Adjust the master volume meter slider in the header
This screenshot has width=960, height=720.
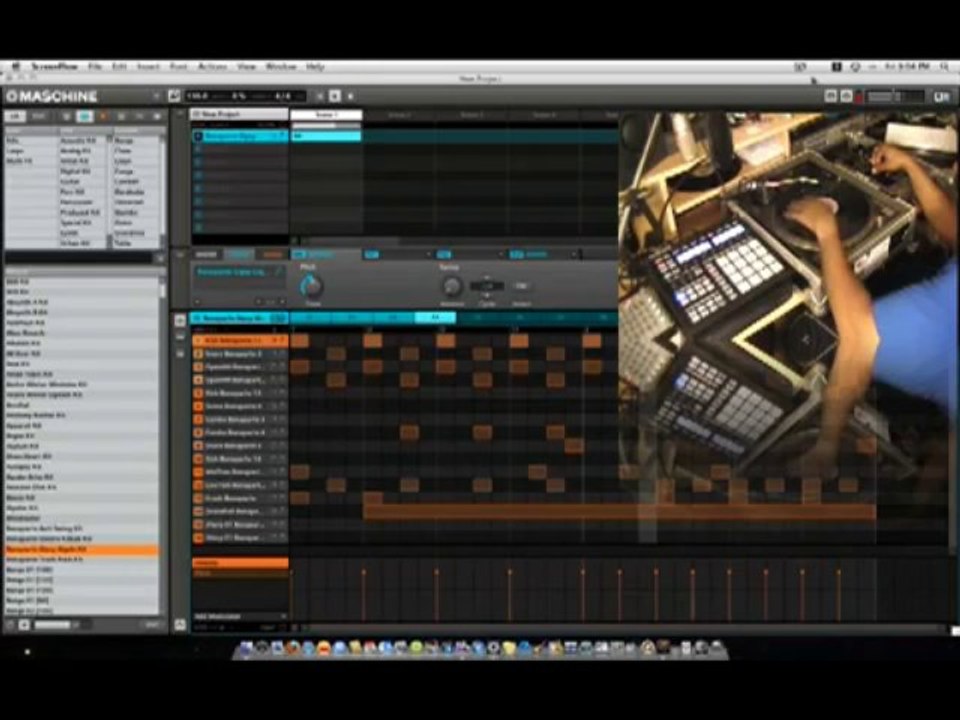(895, 97)
